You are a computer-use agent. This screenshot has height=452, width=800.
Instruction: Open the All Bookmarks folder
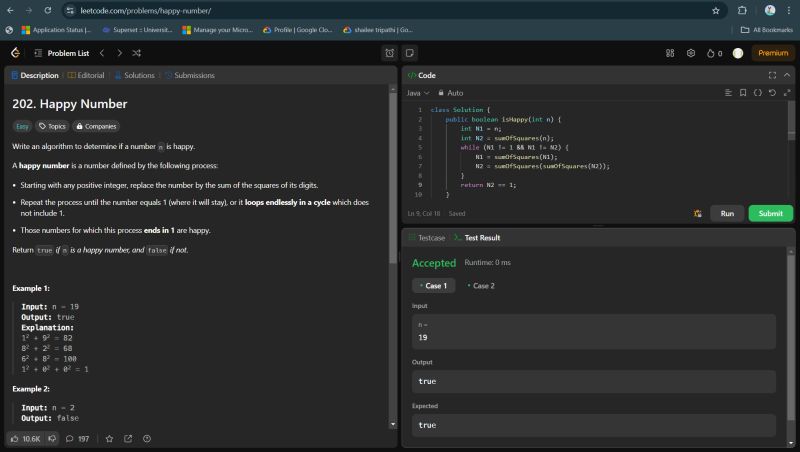(x=766, y=30)
